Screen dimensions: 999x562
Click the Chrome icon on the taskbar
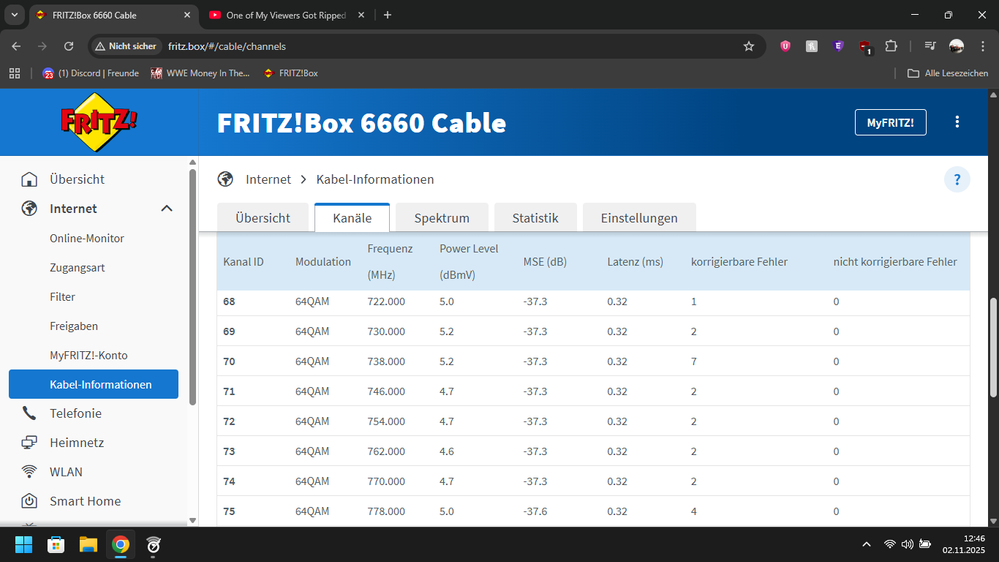[x=120, y=545]
